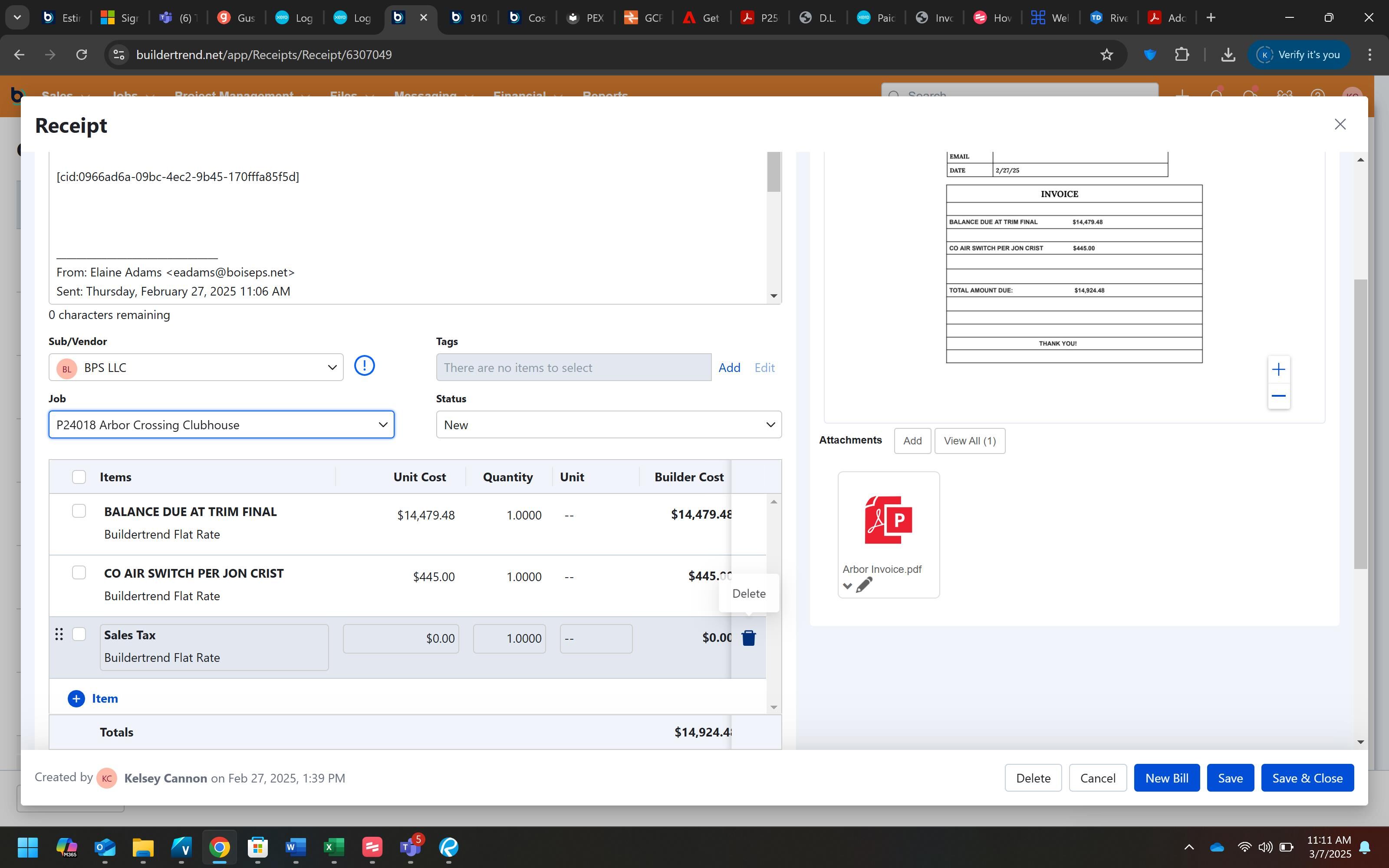1389x868 pixels.
Task: Click the zoom in plus icon on invoice preview
Action: pos(1278,370)
